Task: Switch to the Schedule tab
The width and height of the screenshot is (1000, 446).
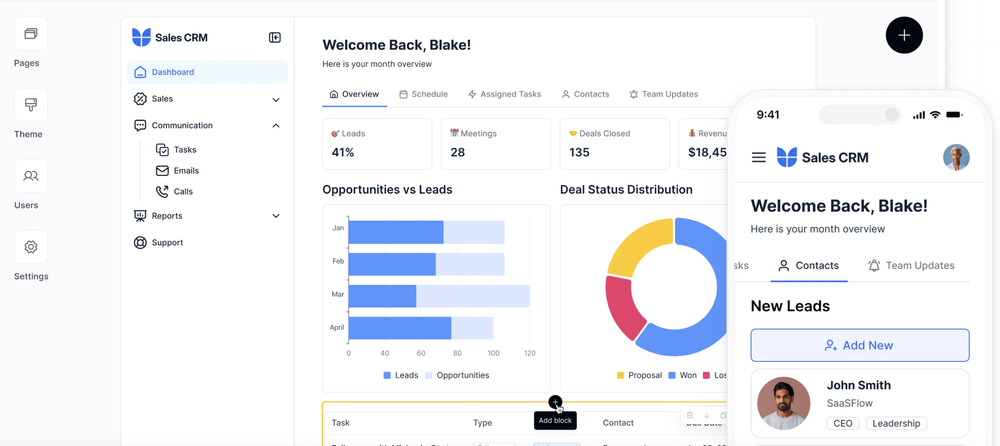Action: click(x=423, y=94)
